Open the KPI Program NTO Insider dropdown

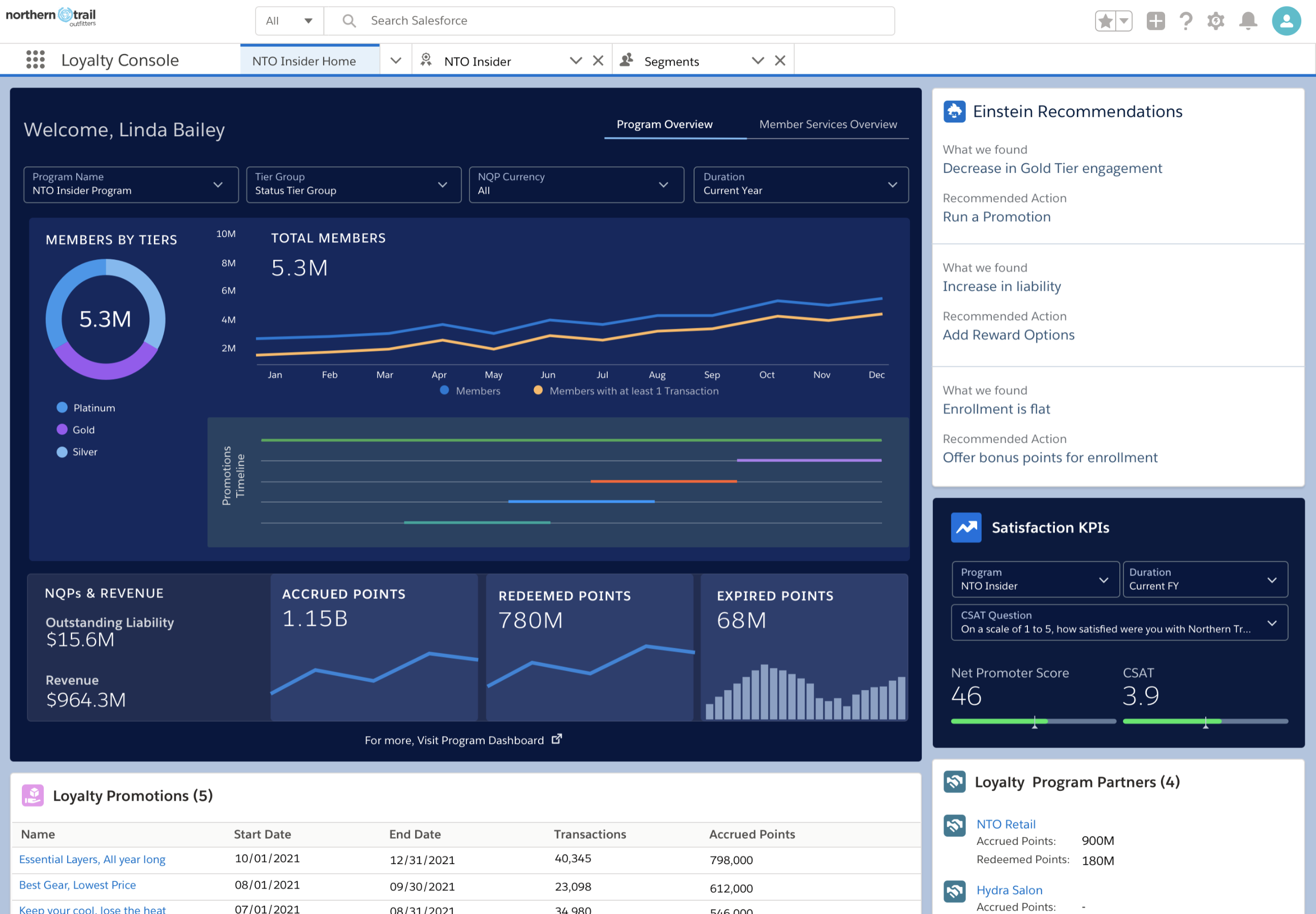coord(1035,579)
